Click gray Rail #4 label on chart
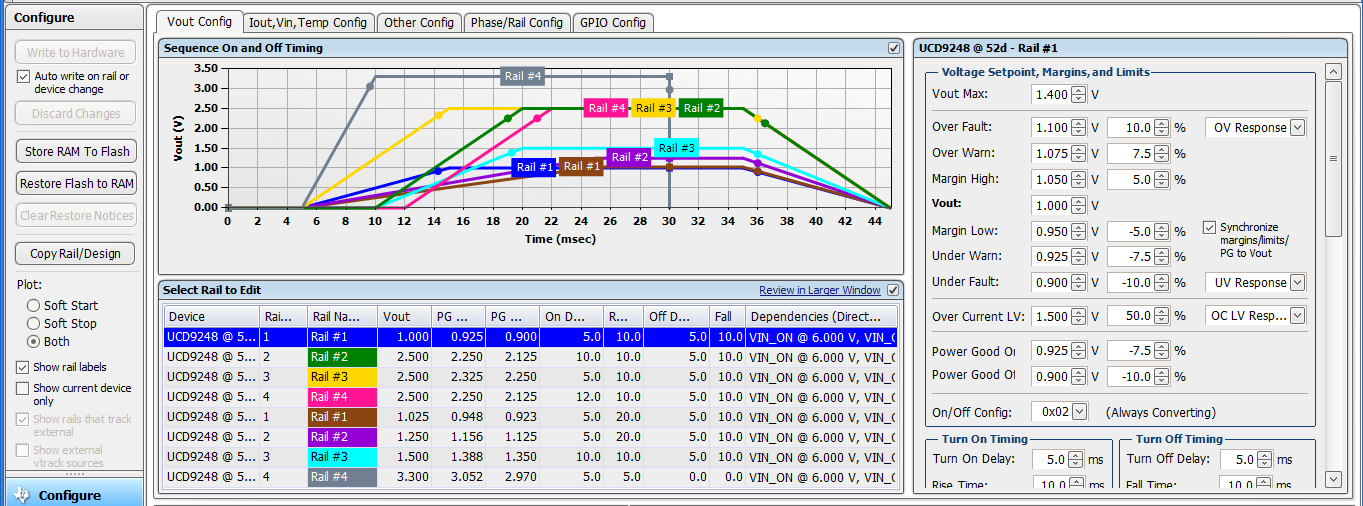1363x506 pixels. click(523, 76)
